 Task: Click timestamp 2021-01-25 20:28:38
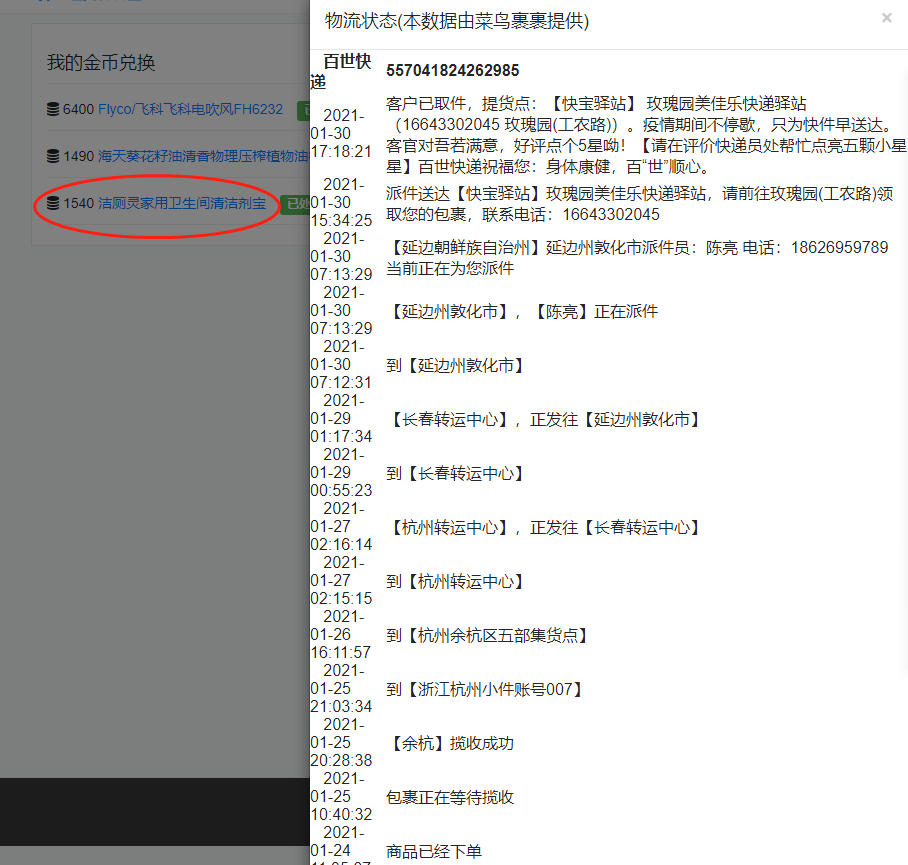click(341, 742)
